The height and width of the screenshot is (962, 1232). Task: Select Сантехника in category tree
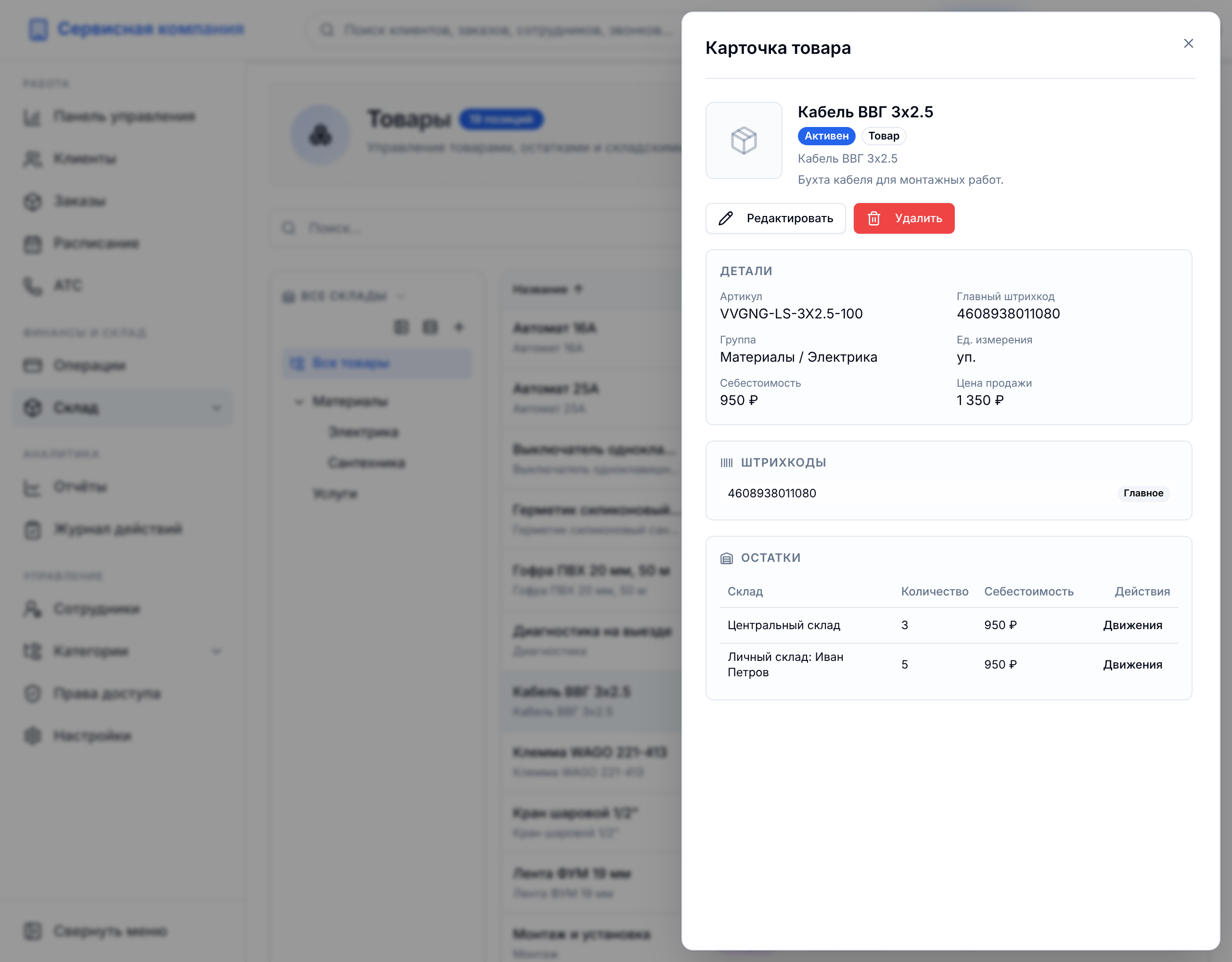(367, 463)
